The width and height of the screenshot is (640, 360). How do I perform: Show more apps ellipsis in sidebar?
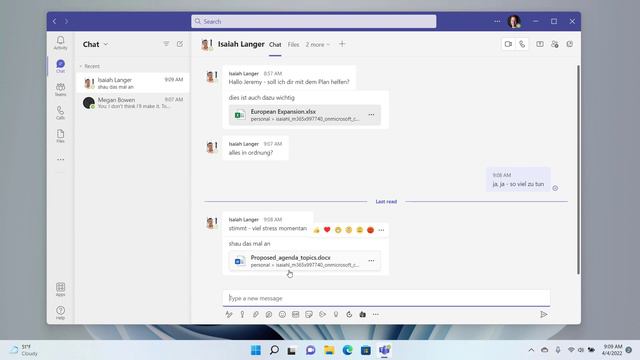(x=60, y=160)
